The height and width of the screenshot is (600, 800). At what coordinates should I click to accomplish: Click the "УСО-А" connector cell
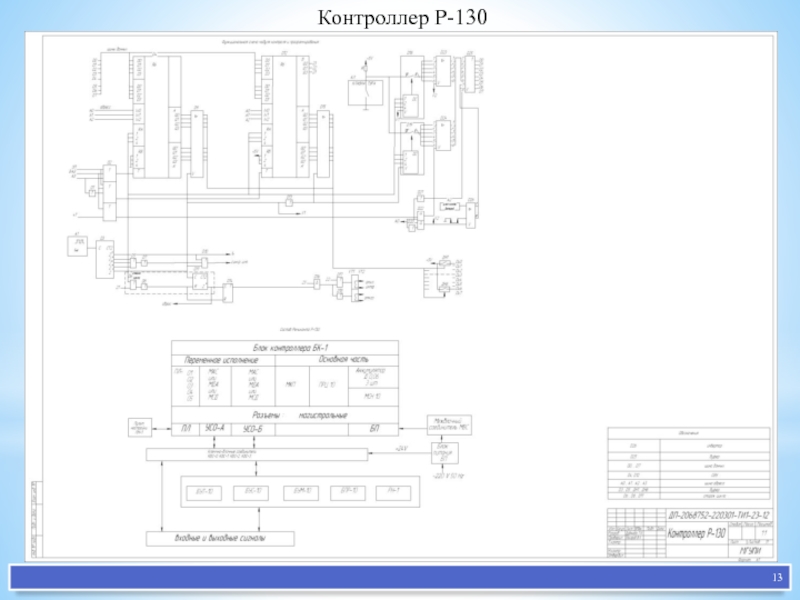pos(215,429)
